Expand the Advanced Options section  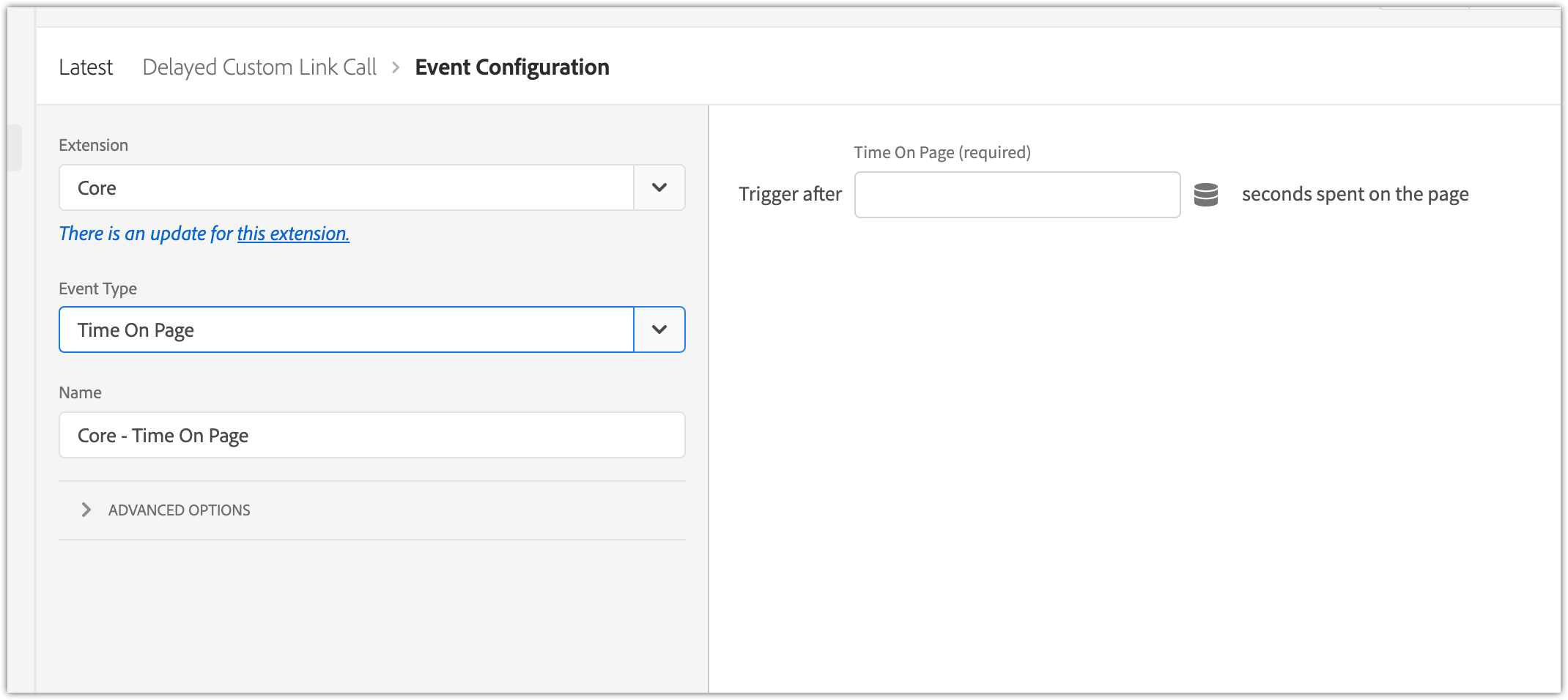[x=86, y=510]
